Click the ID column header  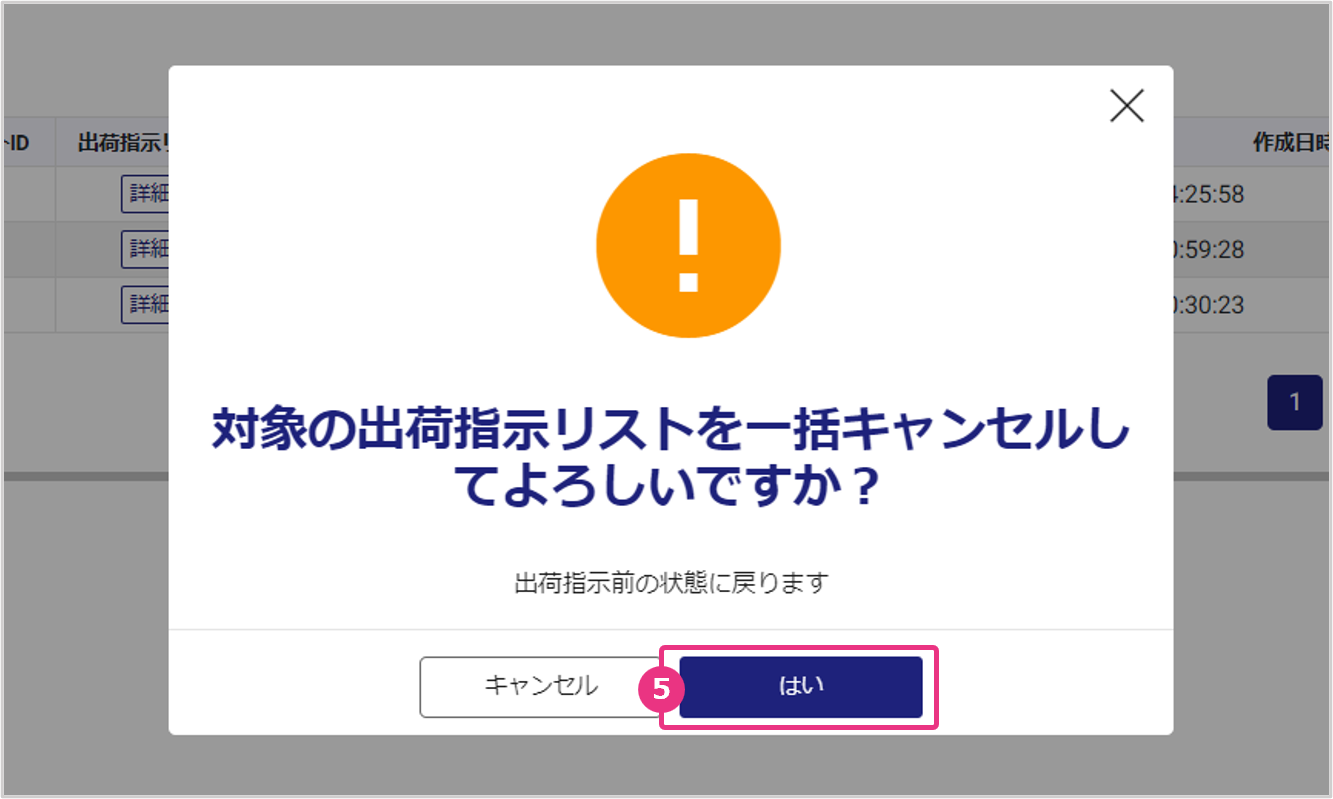pos(16,144)
